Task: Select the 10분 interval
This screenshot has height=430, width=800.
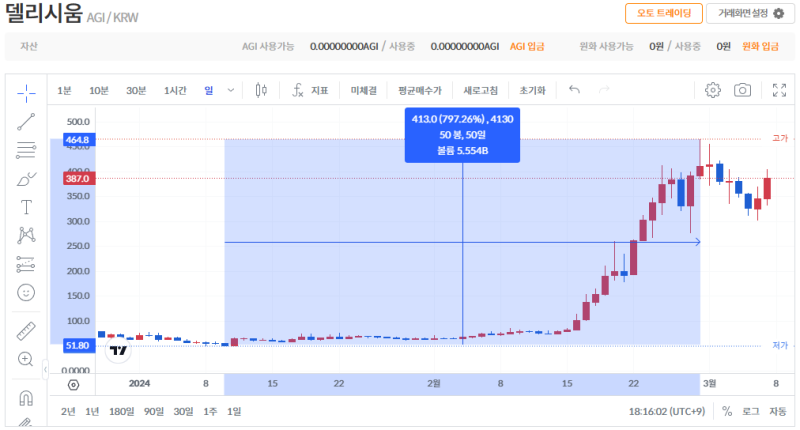Action: (99, 90)
